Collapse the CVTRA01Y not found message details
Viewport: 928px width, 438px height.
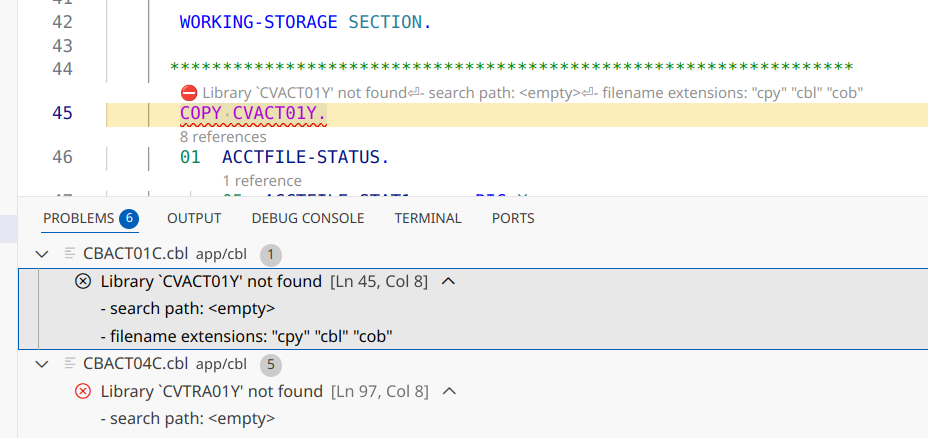449,391
